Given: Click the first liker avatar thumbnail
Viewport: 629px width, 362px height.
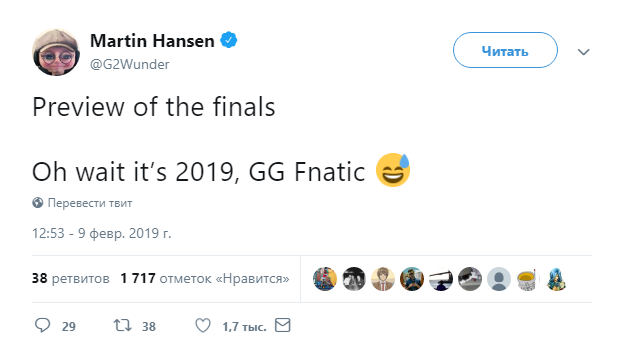Looking at the screenshot, I should tap(325, 279).
